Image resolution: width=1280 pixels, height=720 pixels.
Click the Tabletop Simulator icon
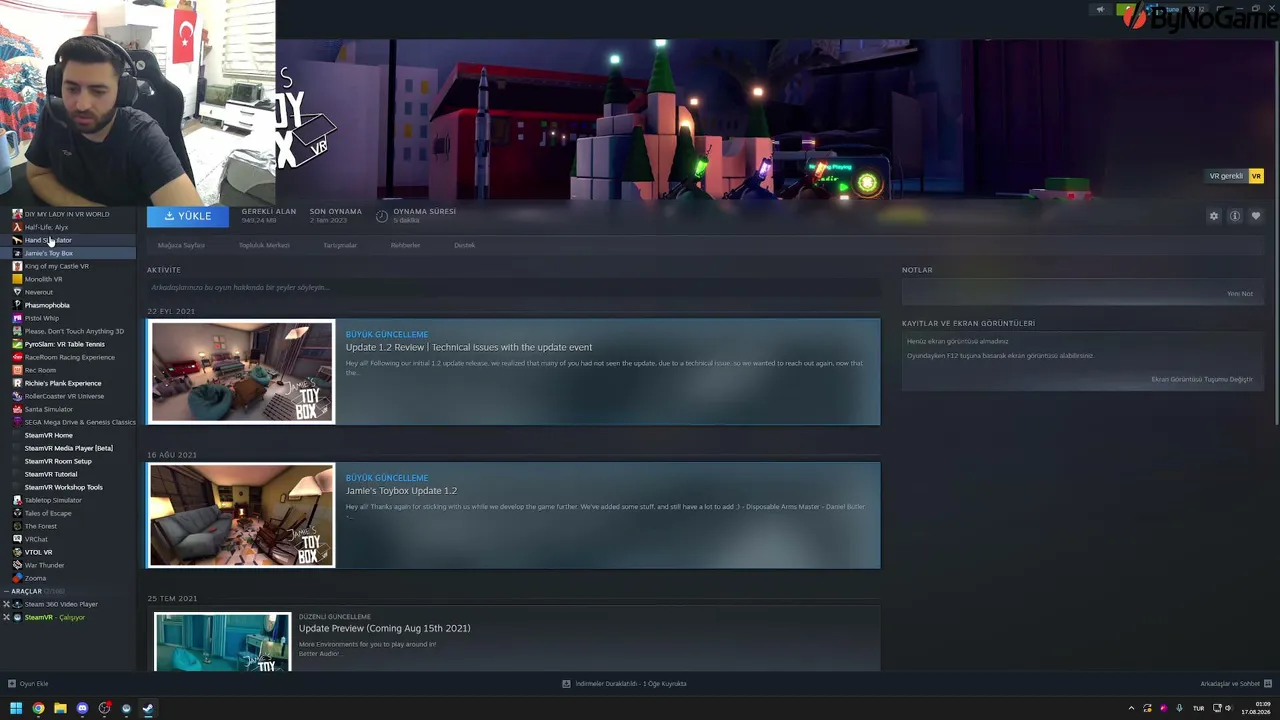pyautogui.click(x=17, y=500)
